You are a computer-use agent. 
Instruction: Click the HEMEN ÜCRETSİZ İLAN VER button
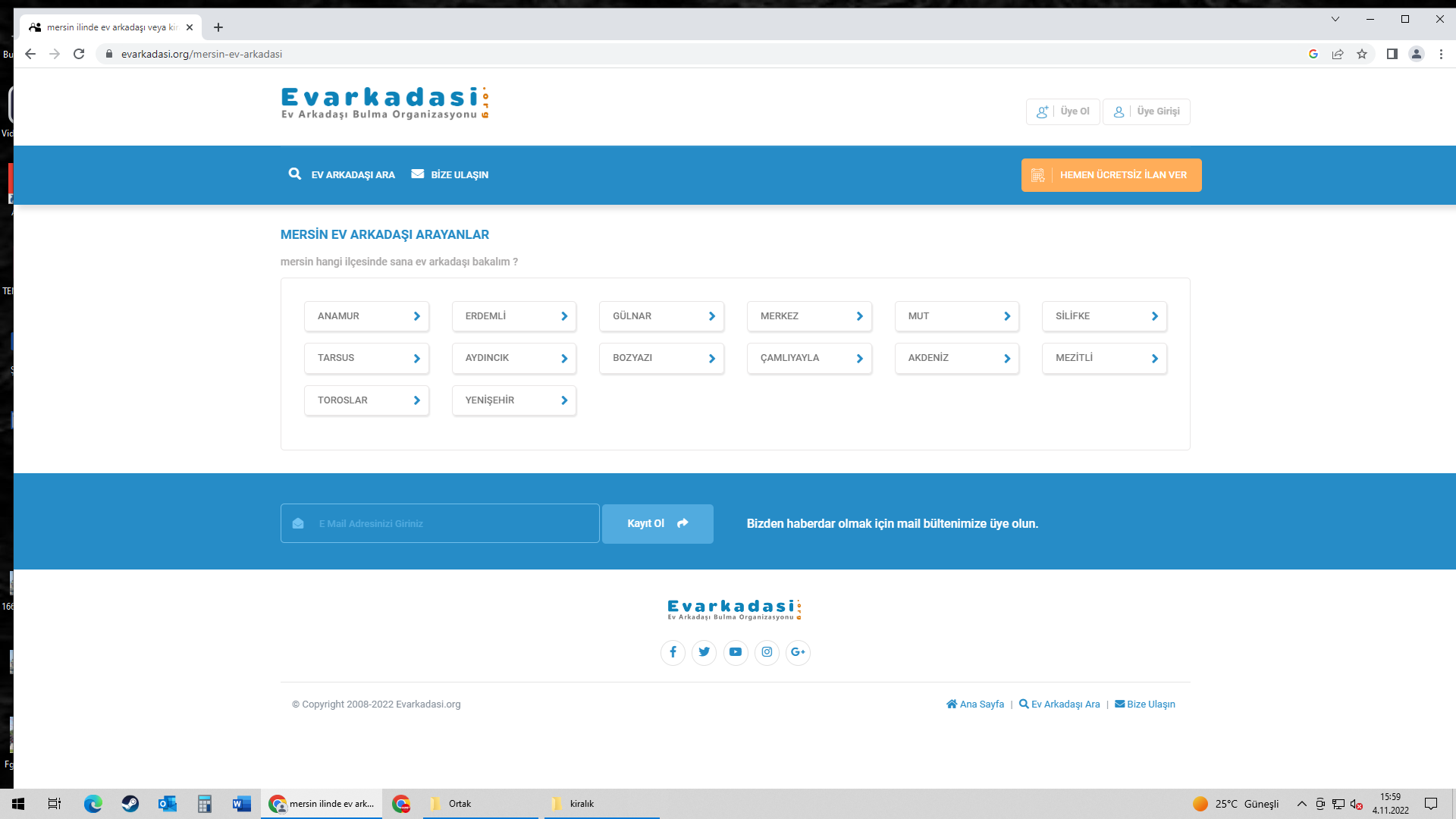[1111, 175]
